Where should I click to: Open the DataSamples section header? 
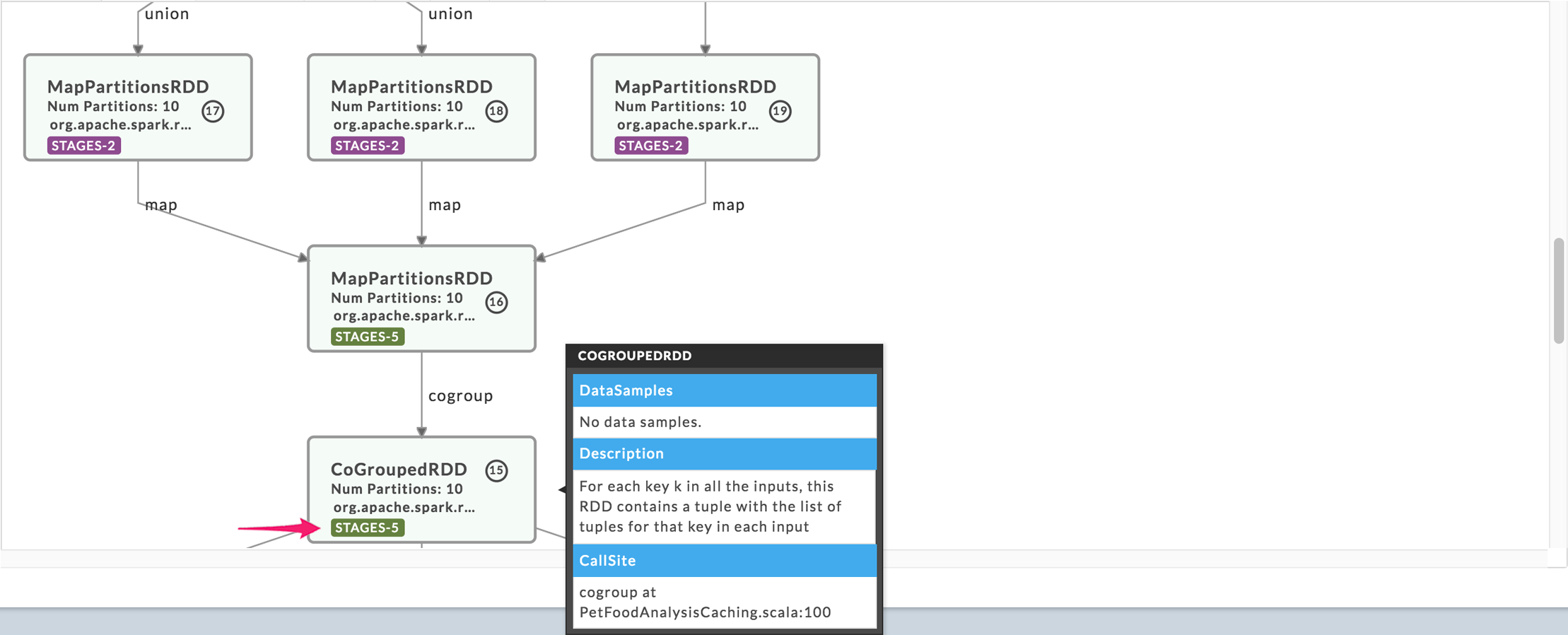coord(725,390)
